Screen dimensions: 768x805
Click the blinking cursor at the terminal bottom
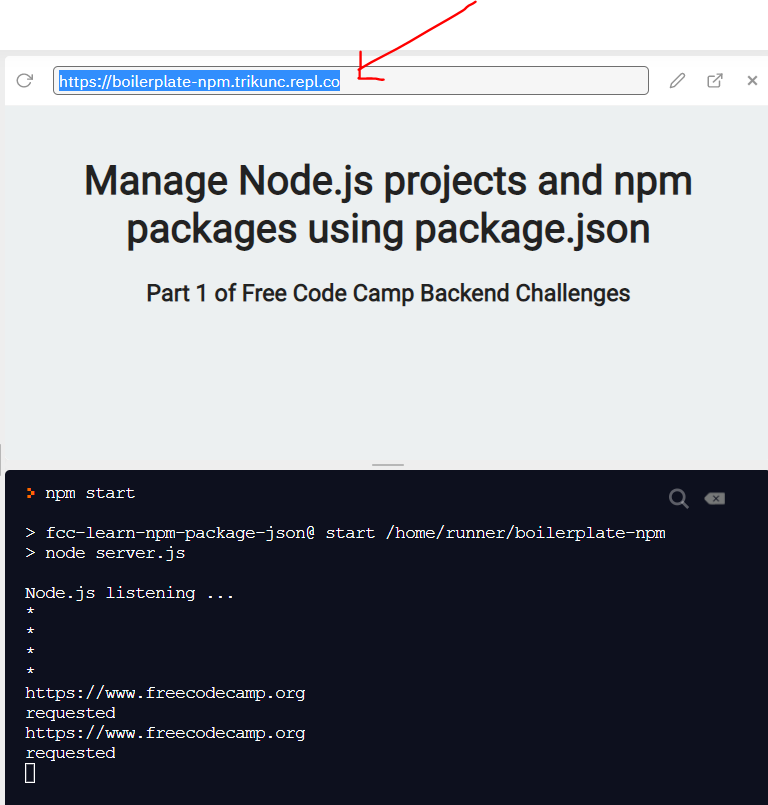tap(30, 772)
